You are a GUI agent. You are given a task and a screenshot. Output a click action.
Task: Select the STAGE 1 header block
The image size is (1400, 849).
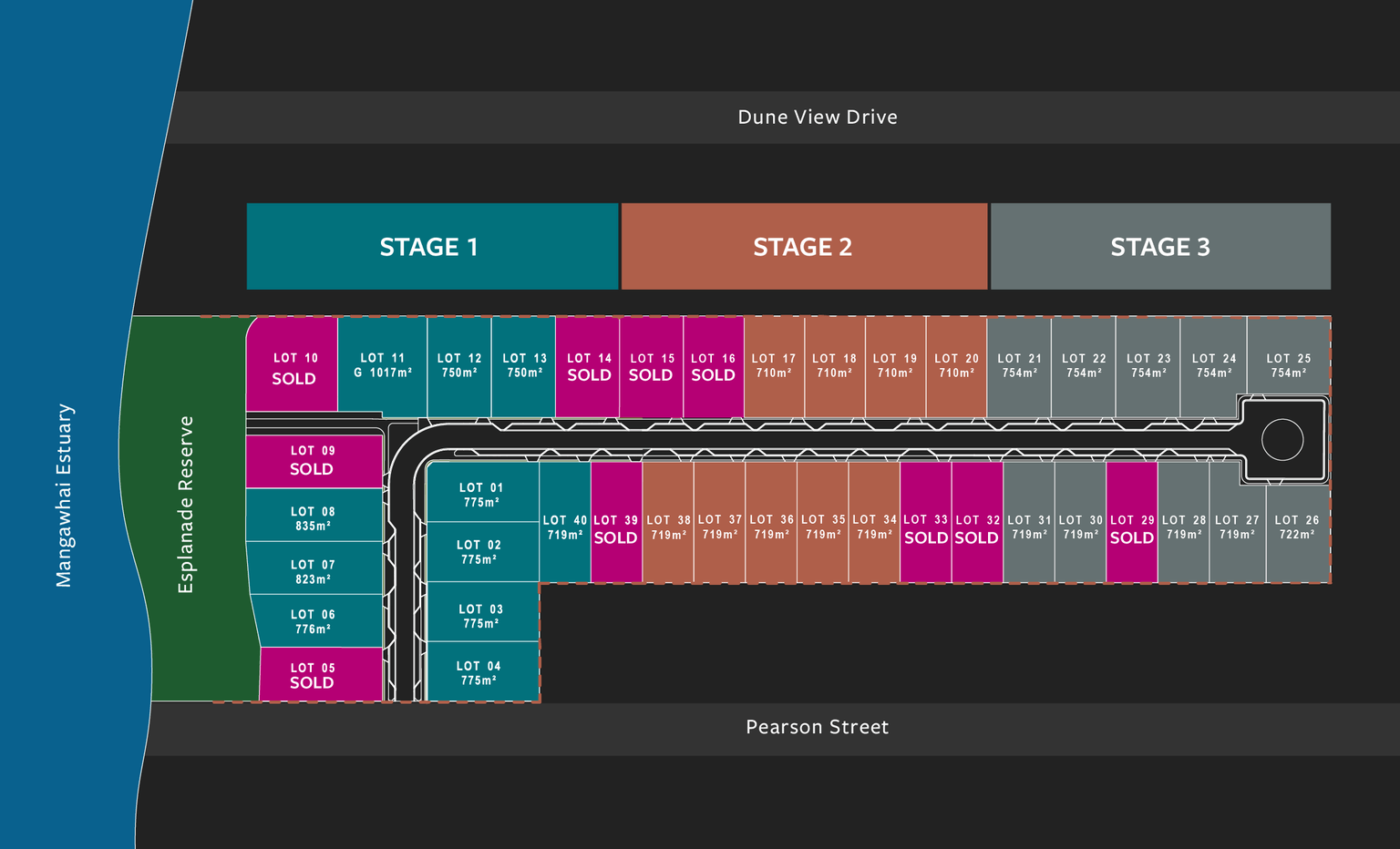432,246
